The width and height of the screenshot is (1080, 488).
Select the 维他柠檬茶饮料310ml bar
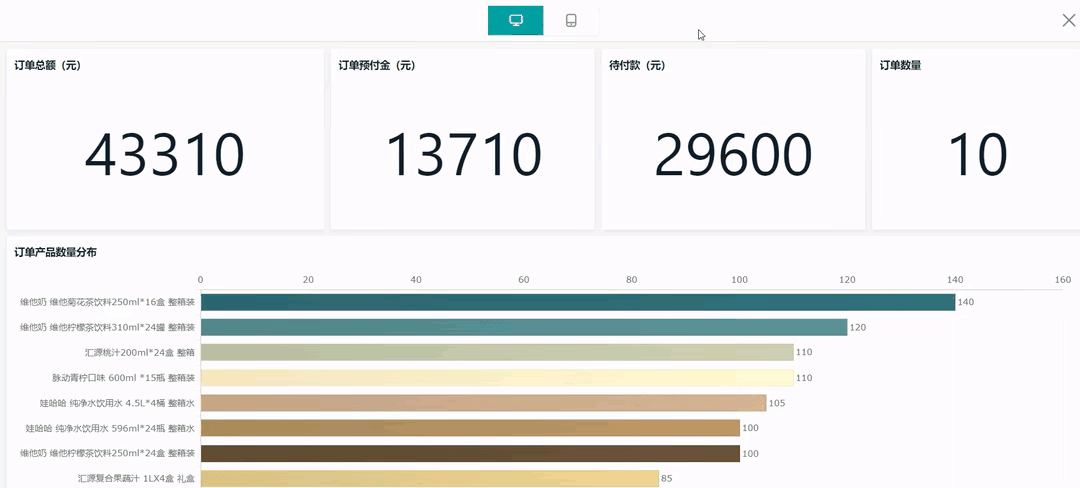point(523,327)
